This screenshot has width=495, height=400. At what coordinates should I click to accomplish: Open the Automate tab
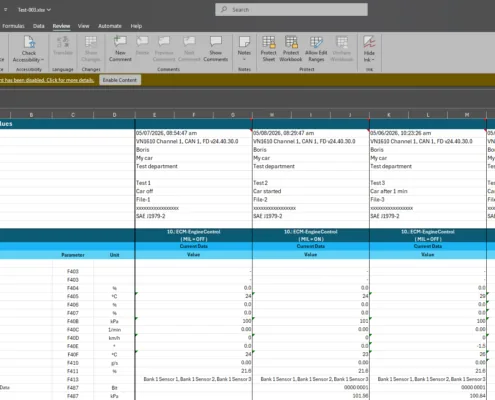(x=110, y=26)
